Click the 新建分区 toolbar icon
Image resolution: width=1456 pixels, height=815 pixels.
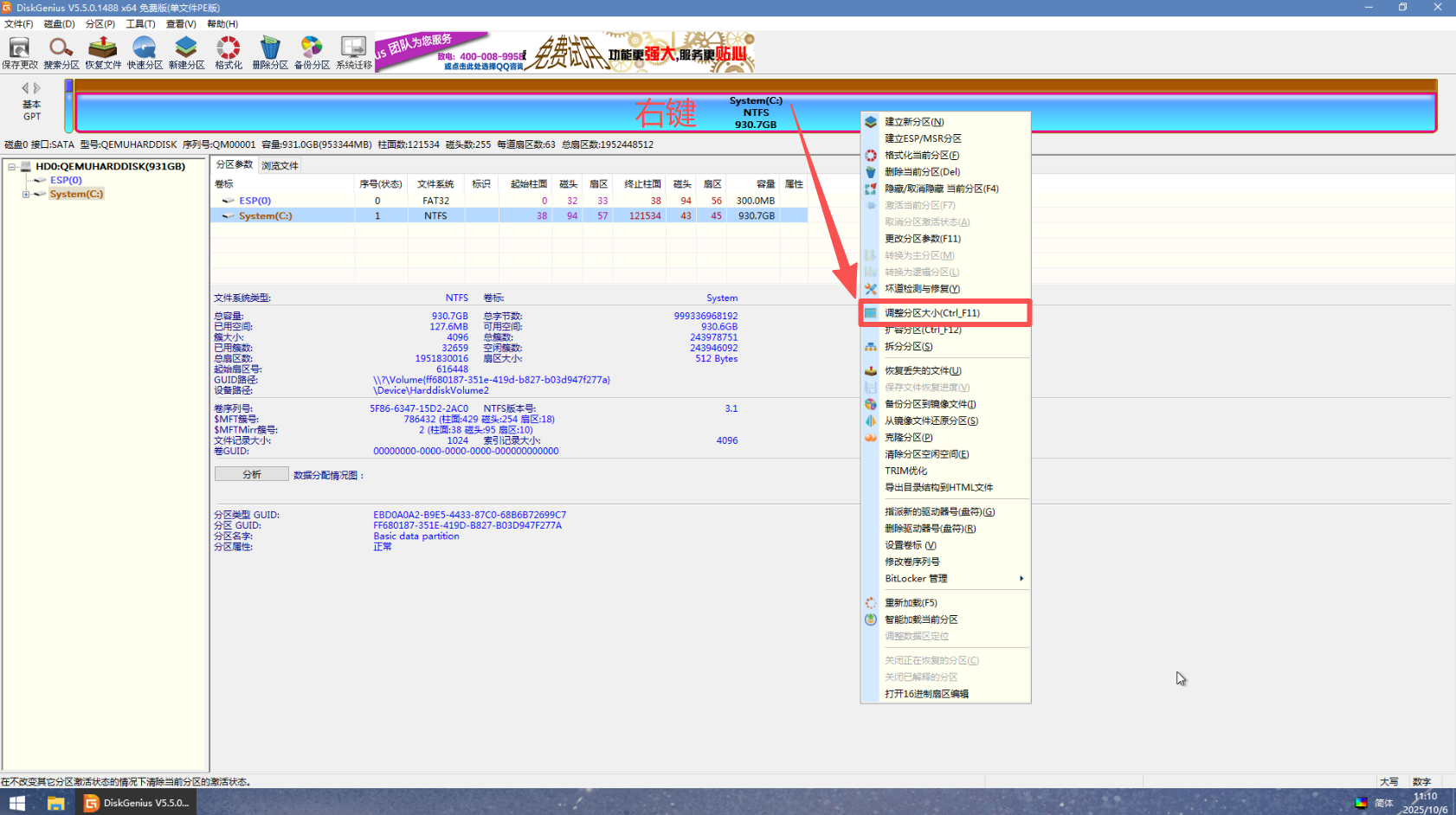(x=186, y=52)
